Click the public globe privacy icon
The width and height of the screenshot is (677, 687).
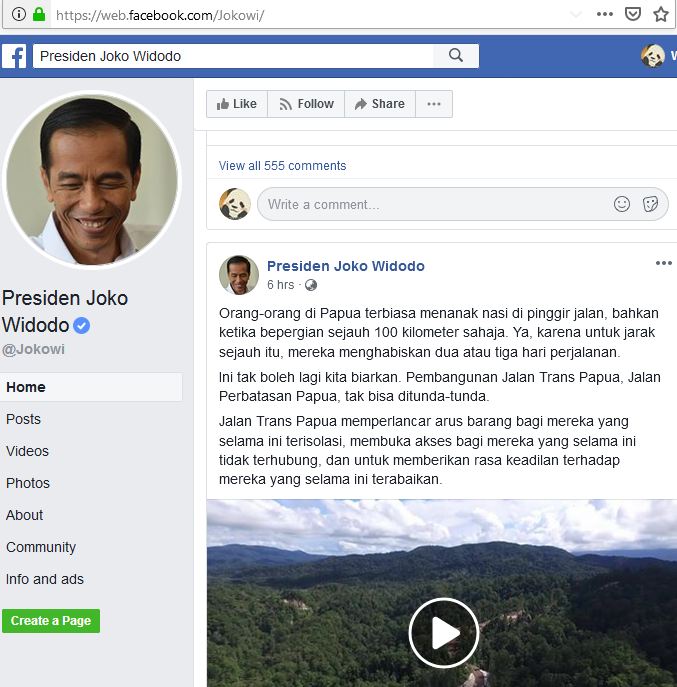click(311, 285)
